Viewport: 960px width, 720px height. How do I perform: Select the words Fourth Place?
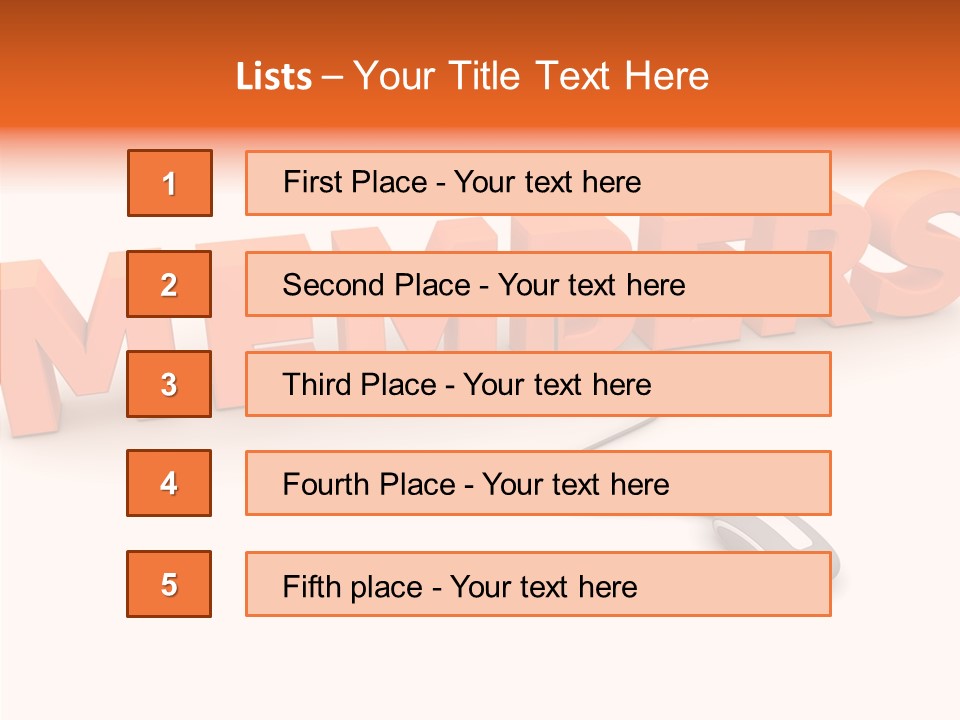369,484
